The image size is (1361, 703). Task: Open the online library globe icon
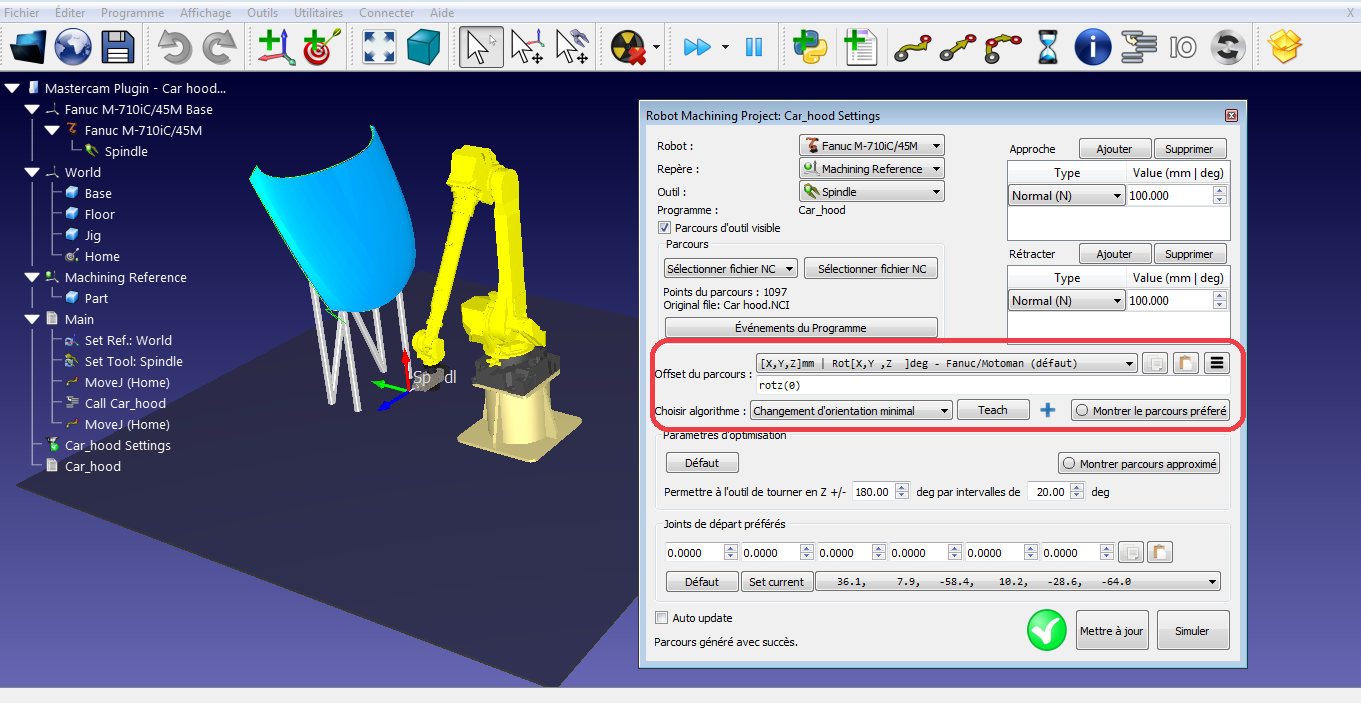[73, 47]
